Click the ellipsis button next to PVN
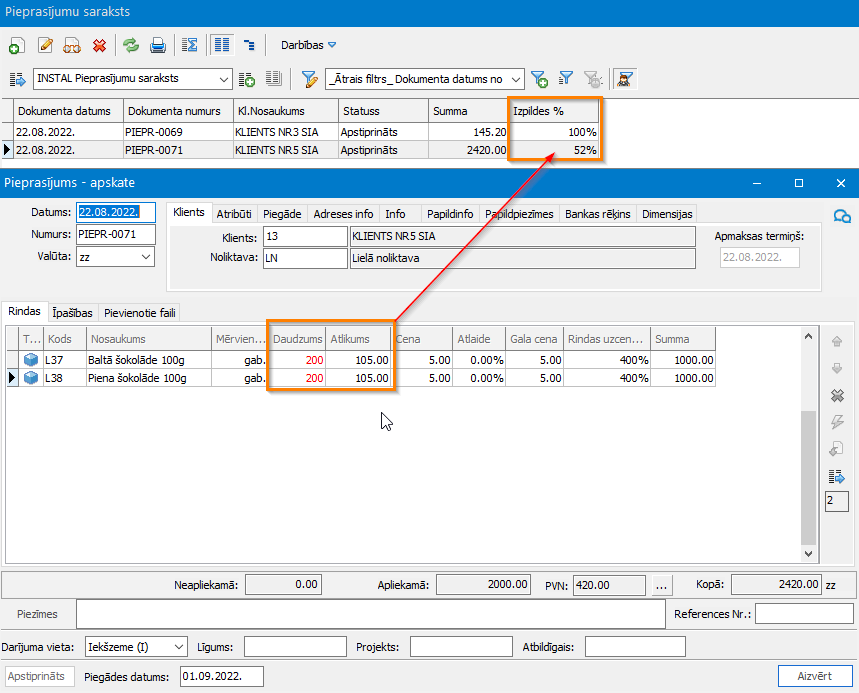The width and height of the screenshot is (859, 693). (x=662, y=584)
